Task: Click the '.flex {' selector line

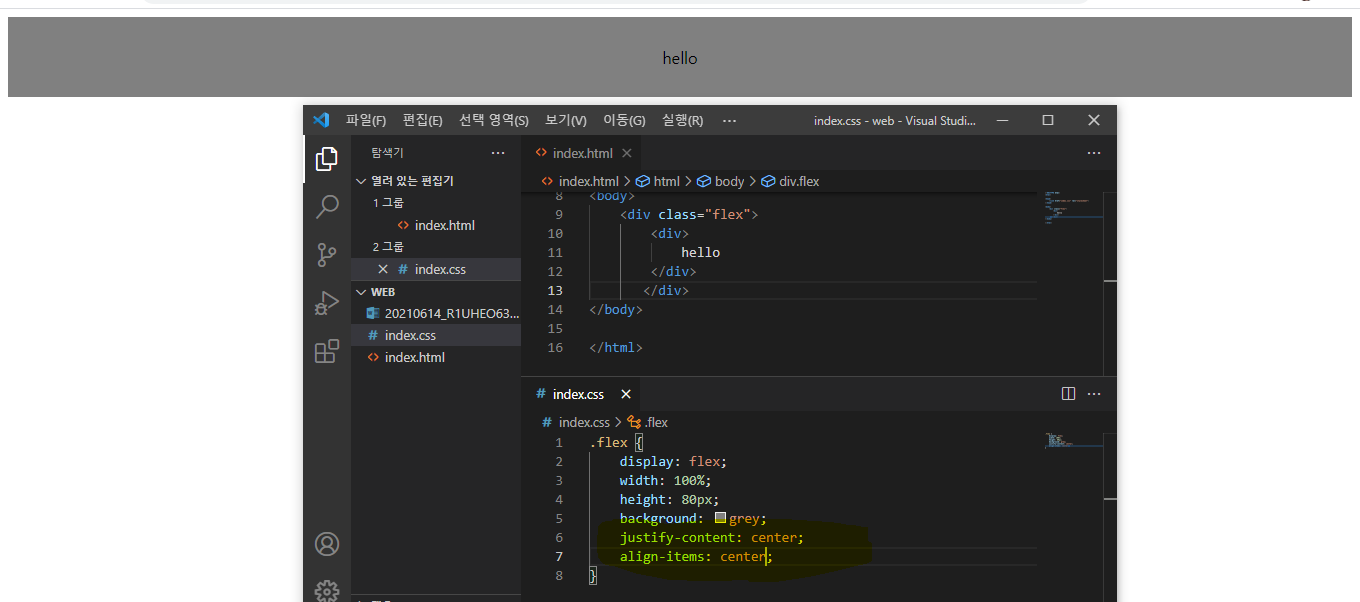Action: 617,442
